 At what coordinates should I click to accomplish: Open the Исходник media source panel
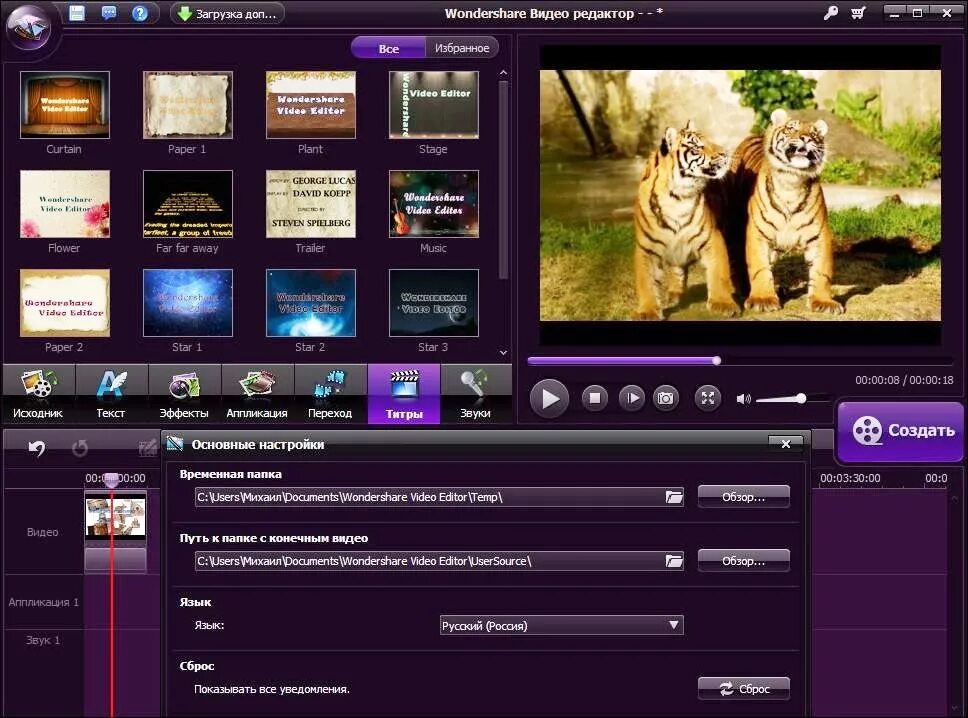[38, 393]
